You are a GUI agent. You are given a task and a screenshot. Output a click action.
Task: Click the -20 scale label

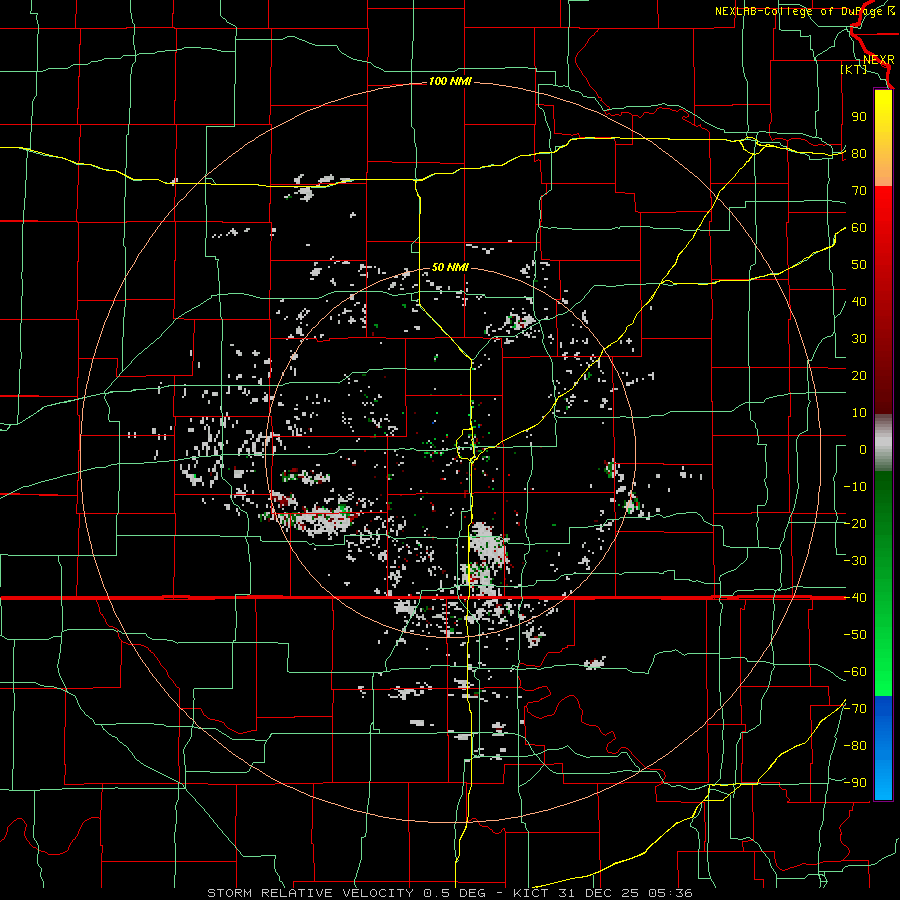coord(855,524)
